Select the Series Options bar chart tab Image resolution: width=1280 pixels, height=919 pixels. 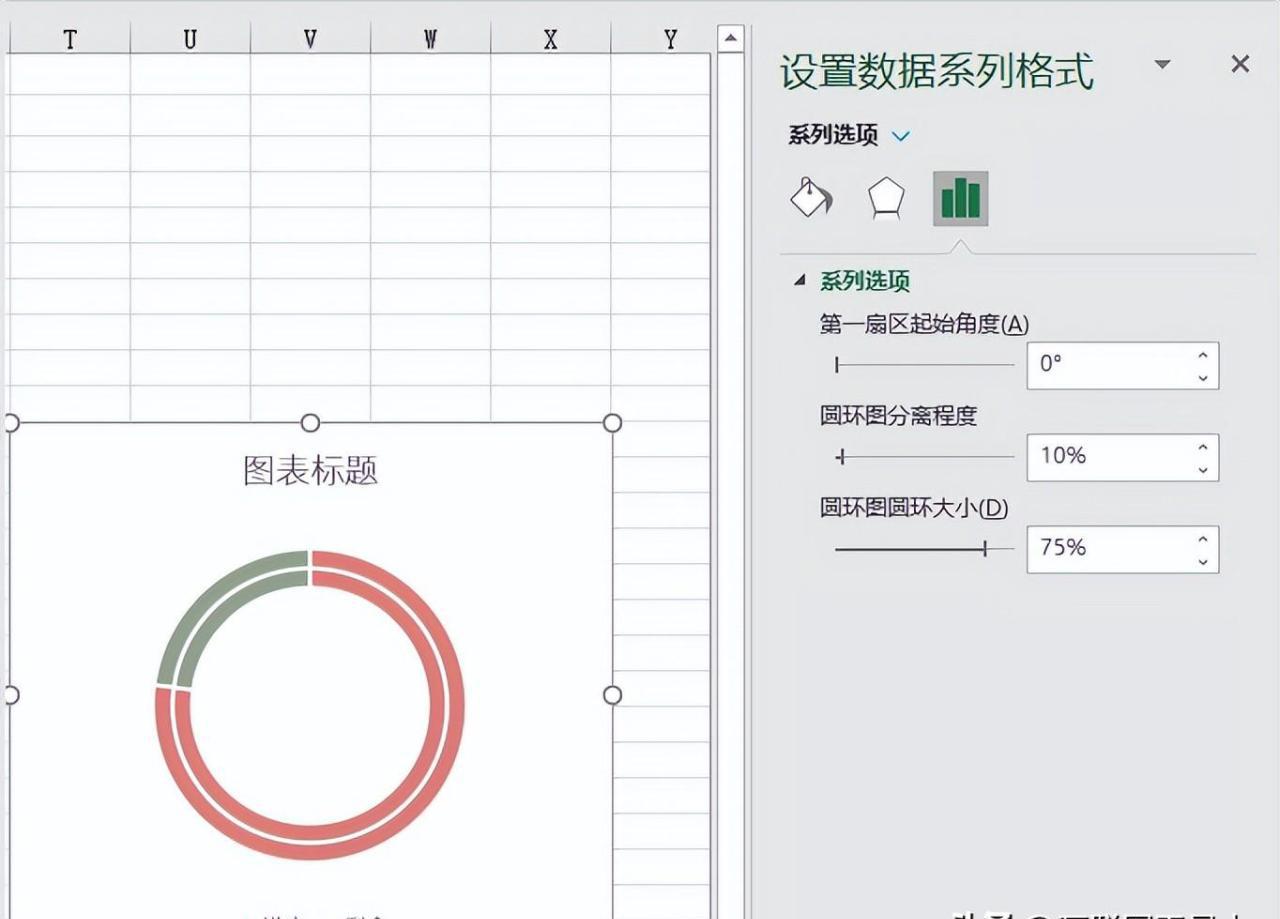click(960, 198)
